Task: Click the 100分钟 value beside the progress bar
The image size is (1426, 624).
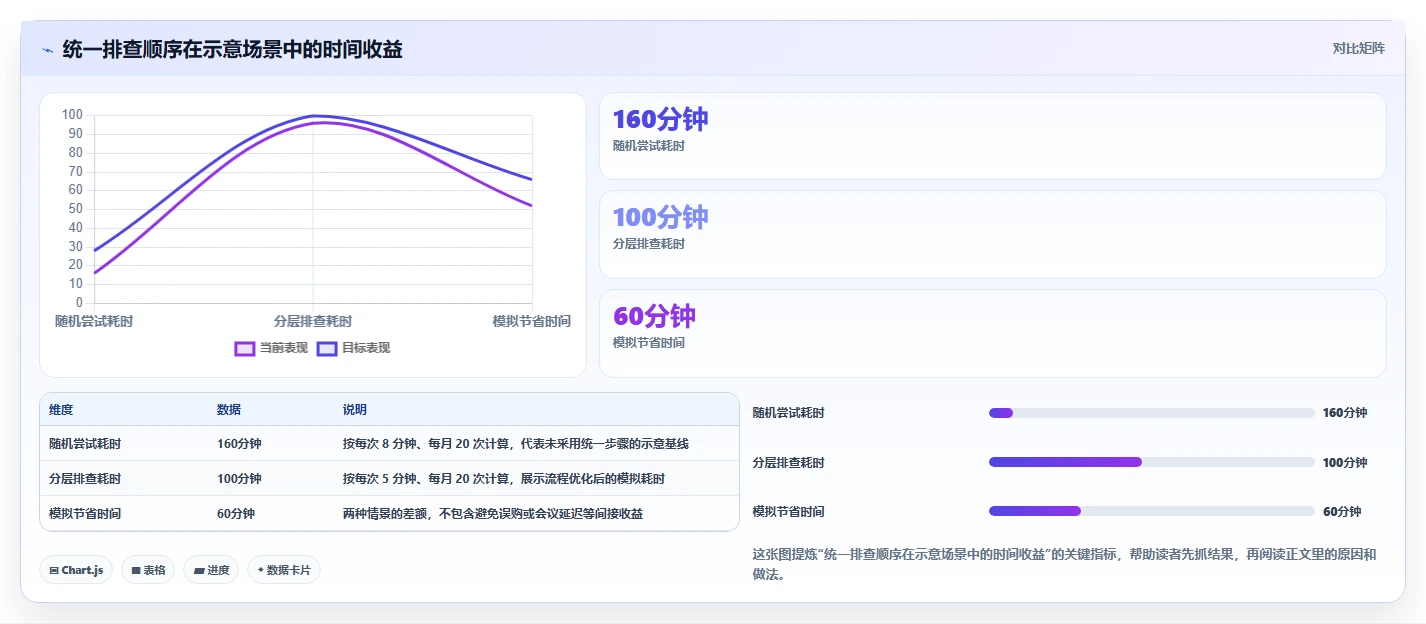Action: pos(1345,462)
